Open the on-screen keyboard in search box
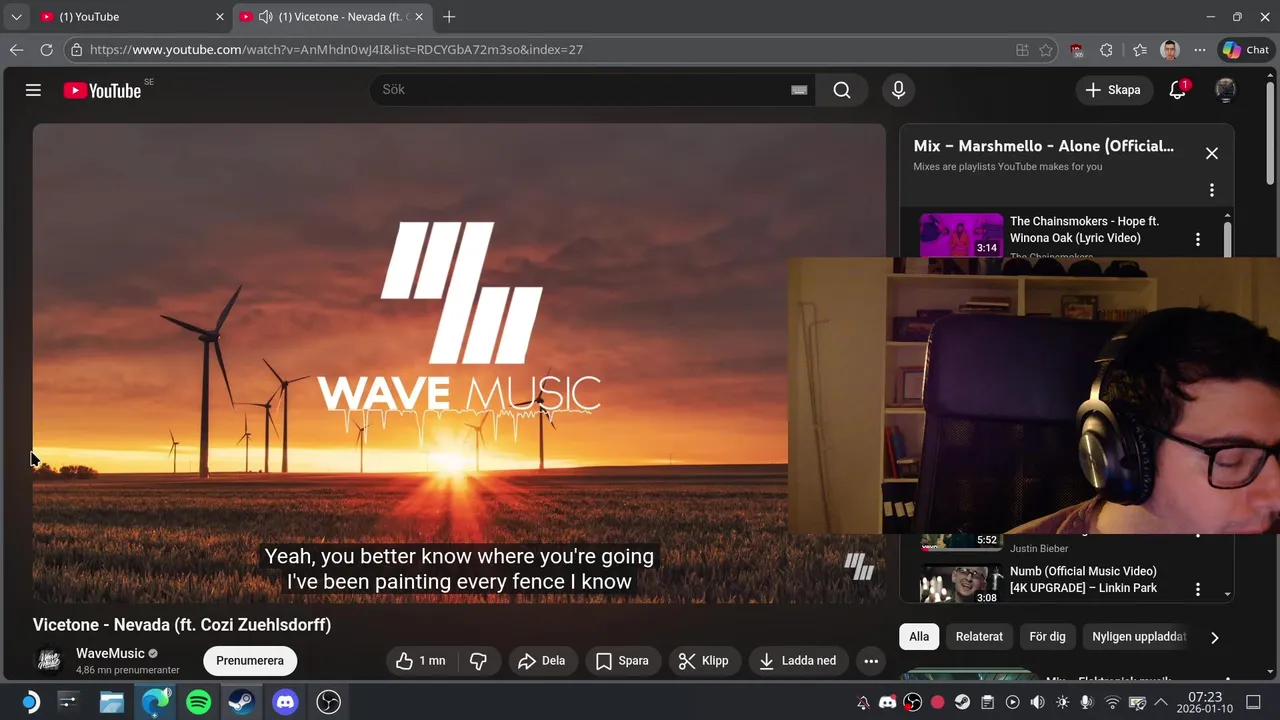Image resolution: width=1280 pixels, height=720 pixels. (x=799, y=90)
